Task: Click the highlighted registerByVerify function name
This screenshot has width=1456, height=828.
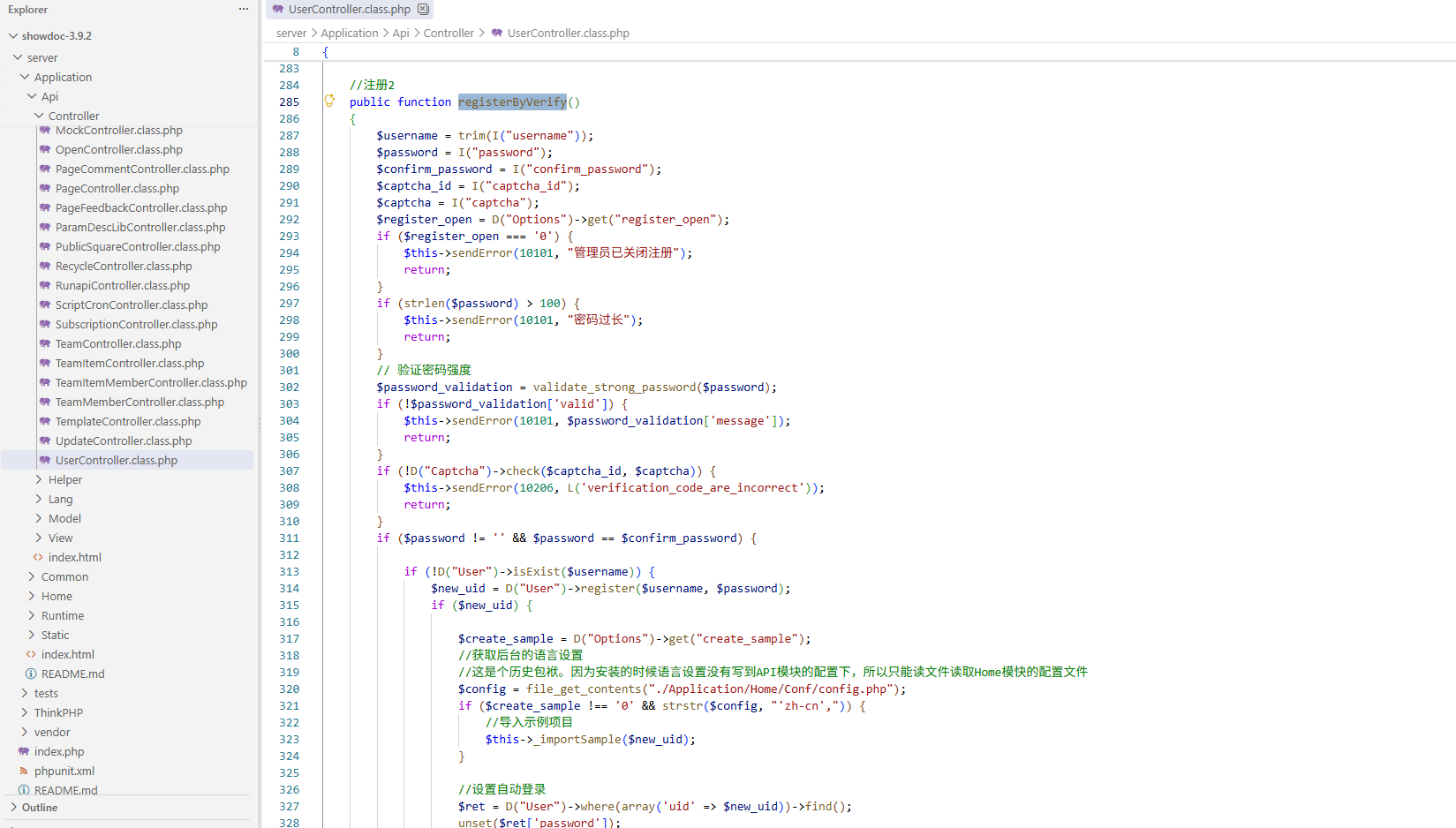Action: (512, 102)
